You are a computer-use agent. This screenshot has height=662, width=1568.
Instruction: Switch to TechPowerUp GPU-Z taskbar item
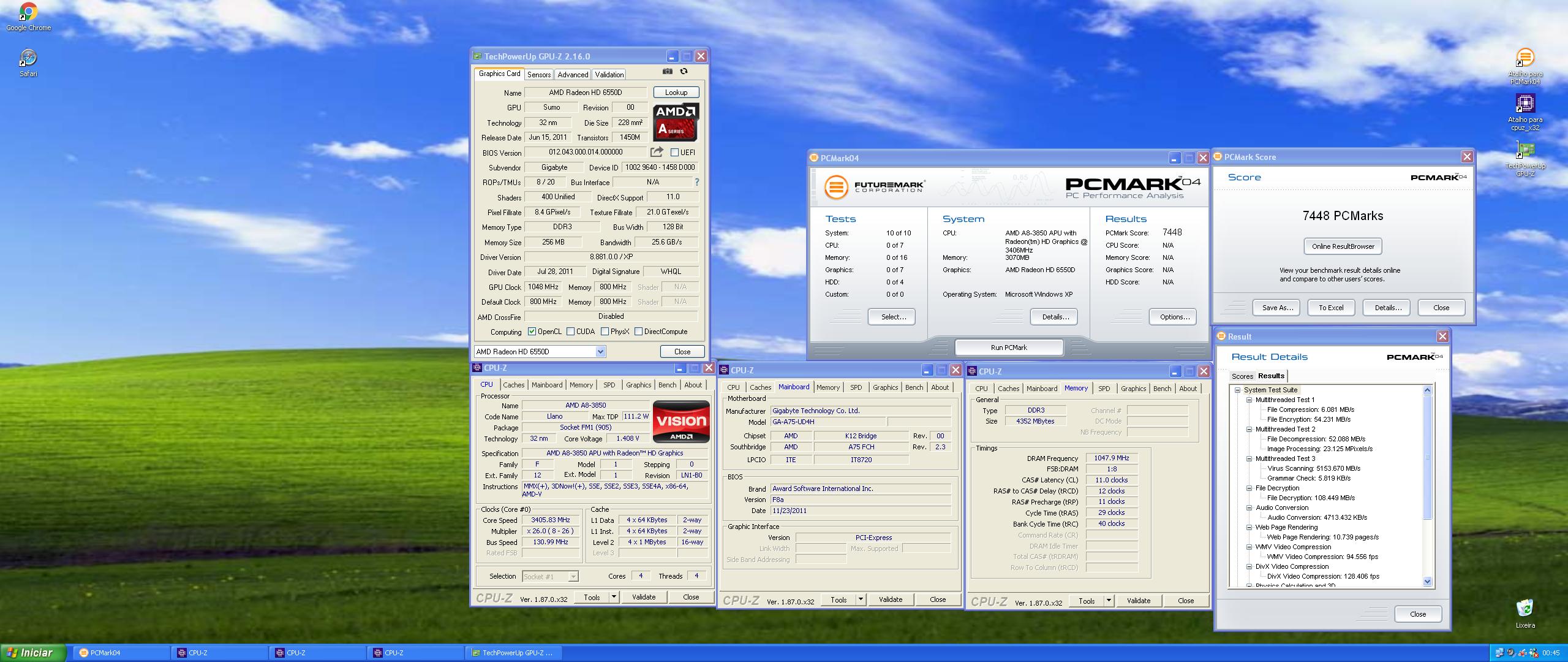(514, 653)
